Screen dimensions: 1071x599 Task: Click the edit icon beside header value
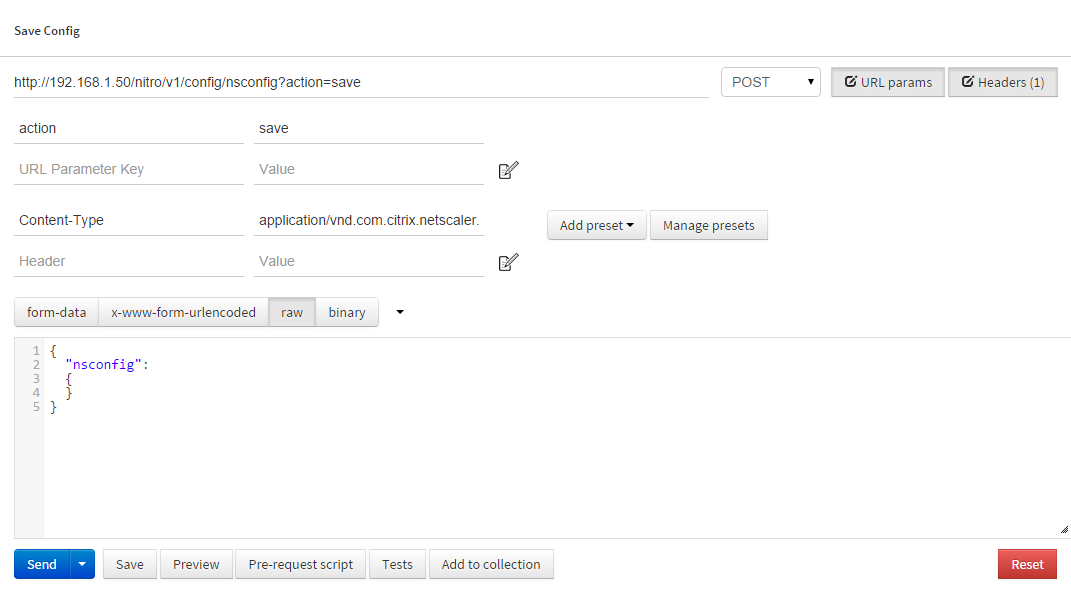508,262
